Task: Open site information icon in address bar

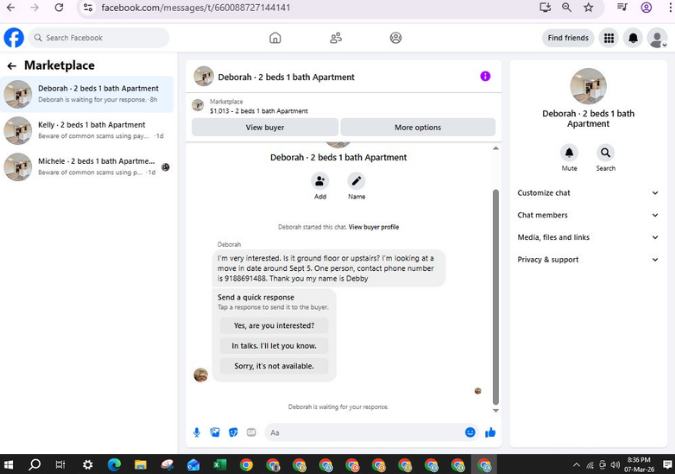Action: [x=88, y=7]
